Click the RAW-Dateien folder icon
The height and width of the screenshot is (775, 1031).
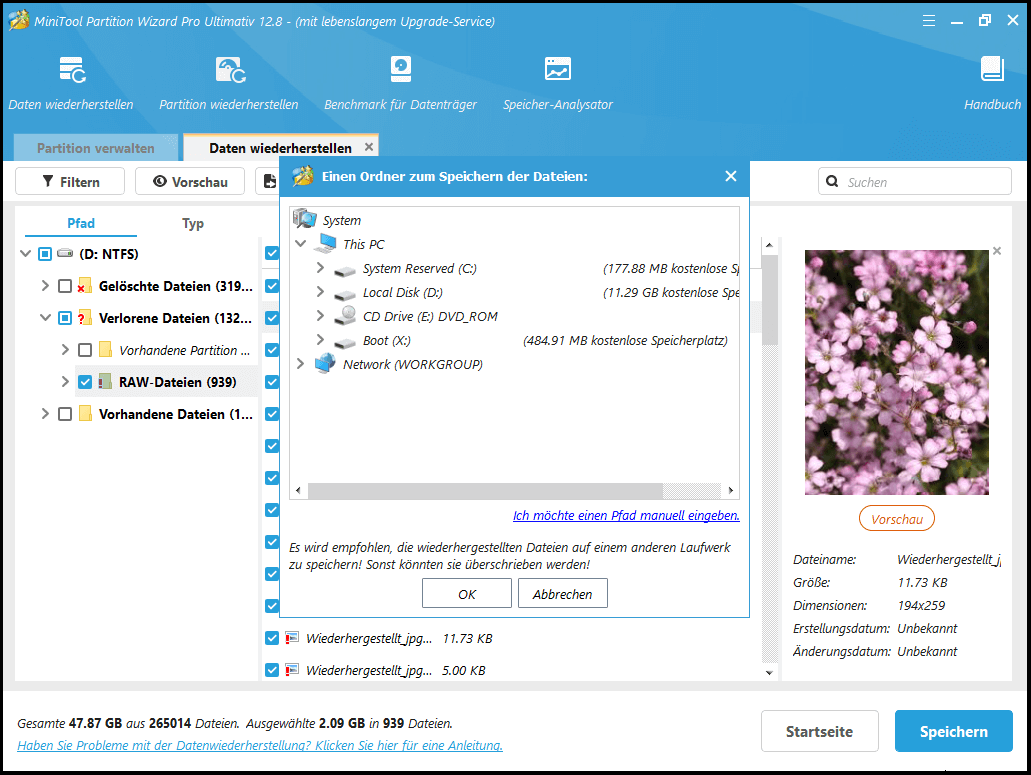click(105, 382)
